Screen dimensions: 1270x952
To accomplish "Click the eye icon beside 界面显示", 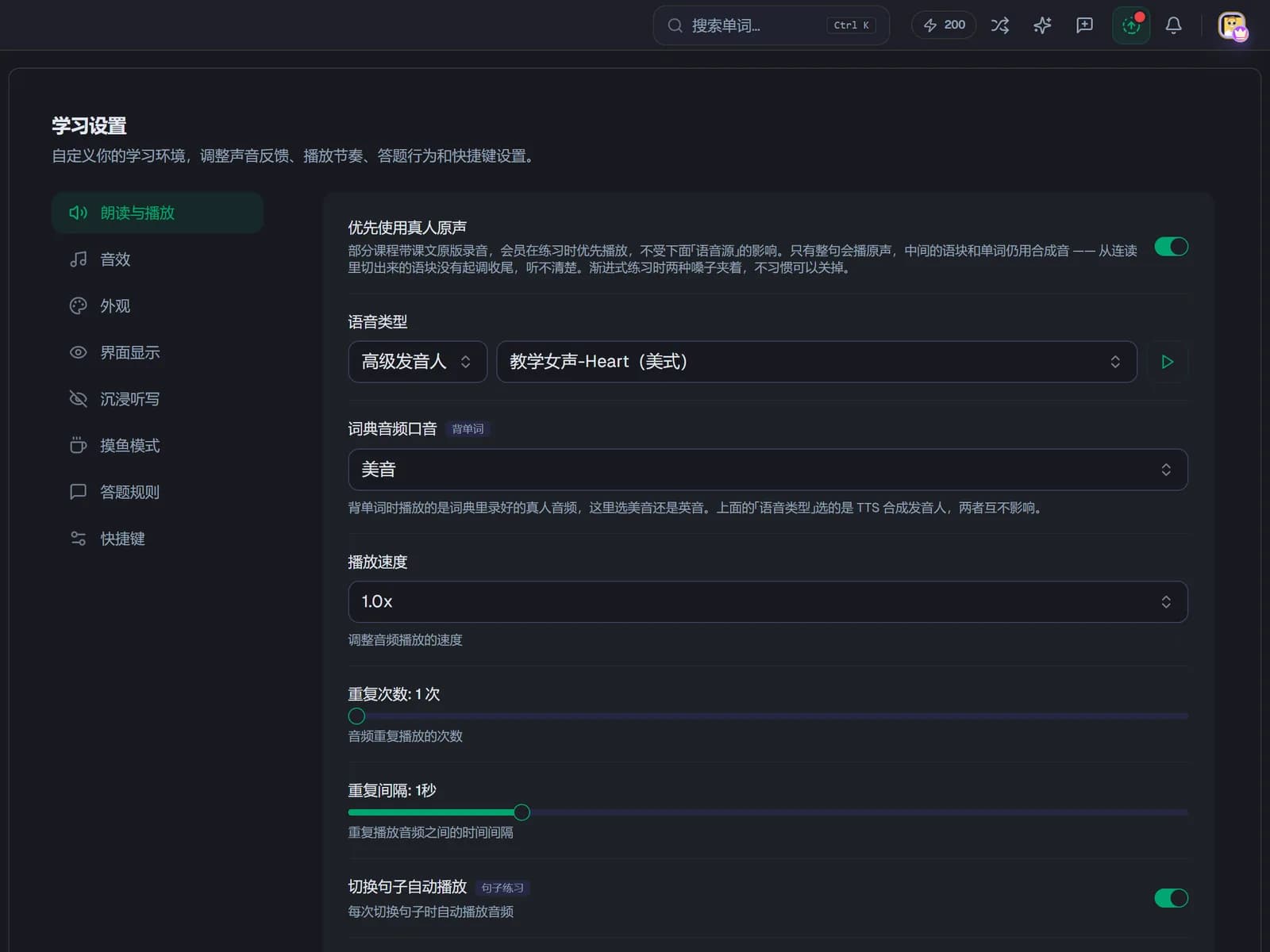I will point(78,352).
